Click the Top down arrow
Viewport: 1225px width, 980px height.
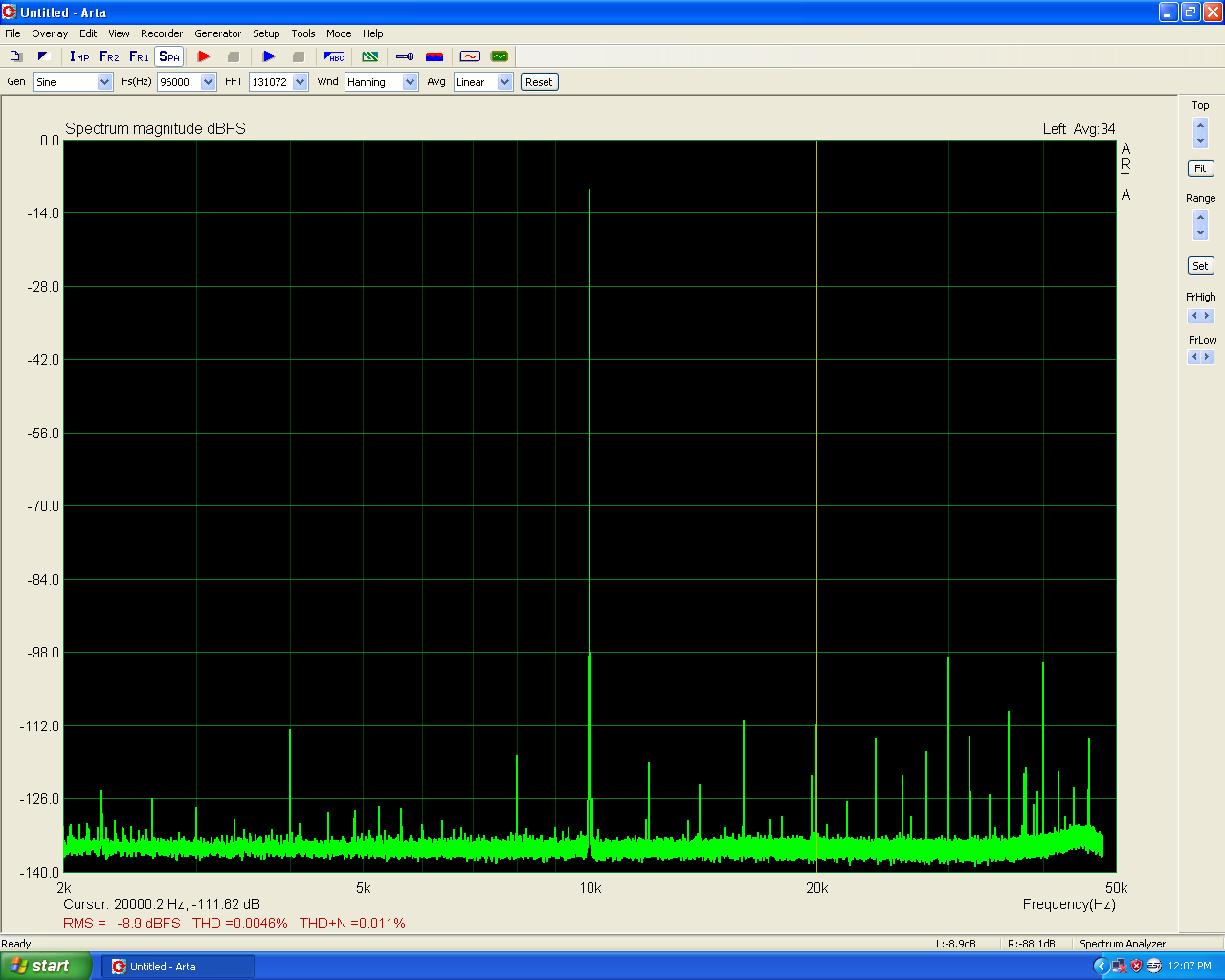point(1201,141)
